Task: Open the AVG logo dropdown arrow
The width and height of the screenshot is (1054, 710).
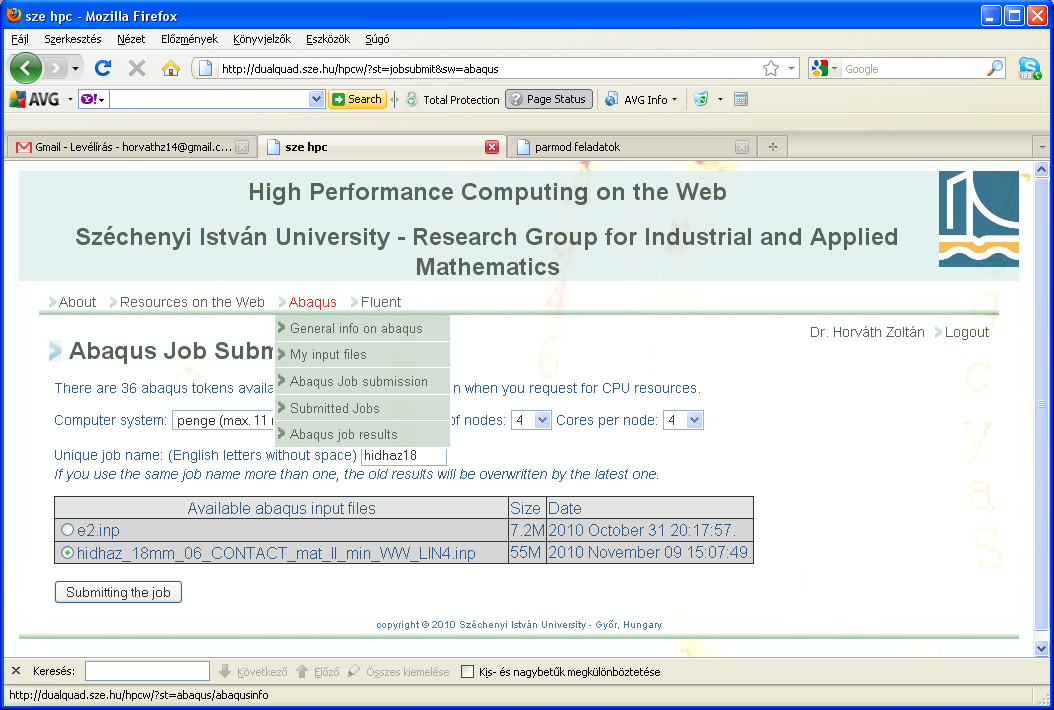Action: 70,100
